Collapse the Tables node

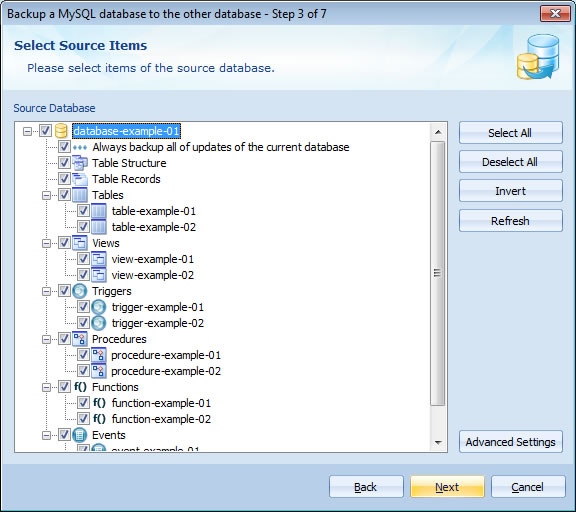click(46, 195)
